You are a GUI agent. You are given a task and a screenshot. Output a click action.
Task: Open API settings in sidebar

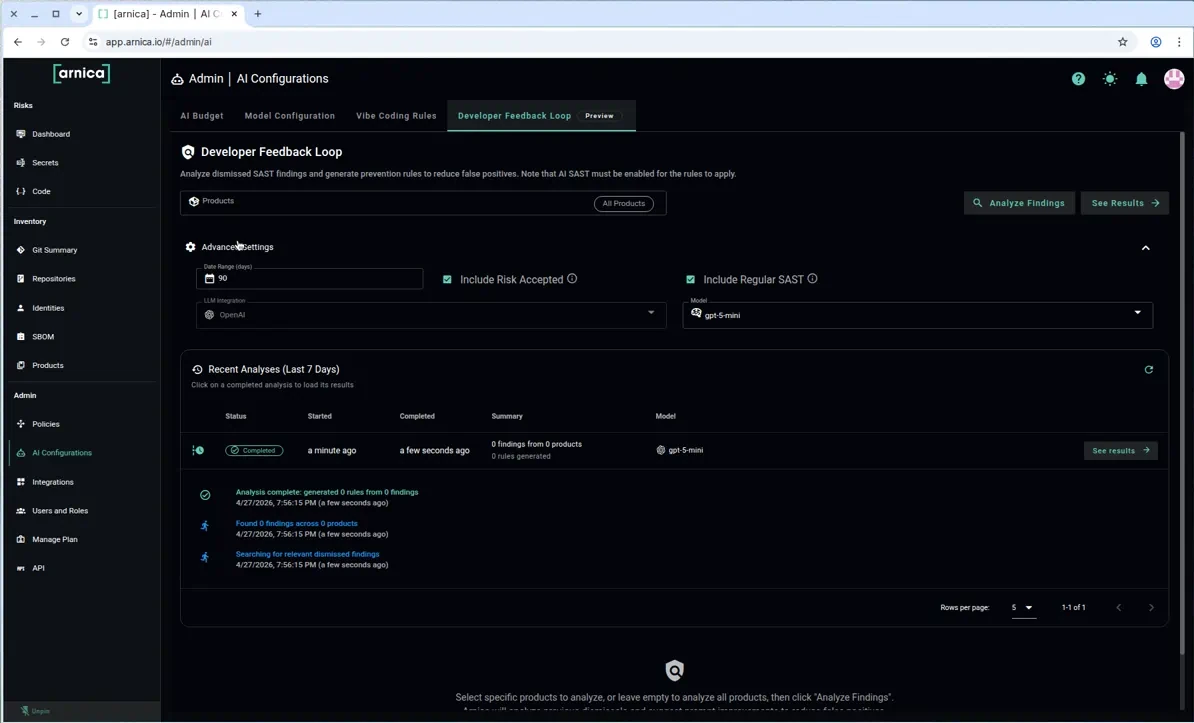pos(38,568)
